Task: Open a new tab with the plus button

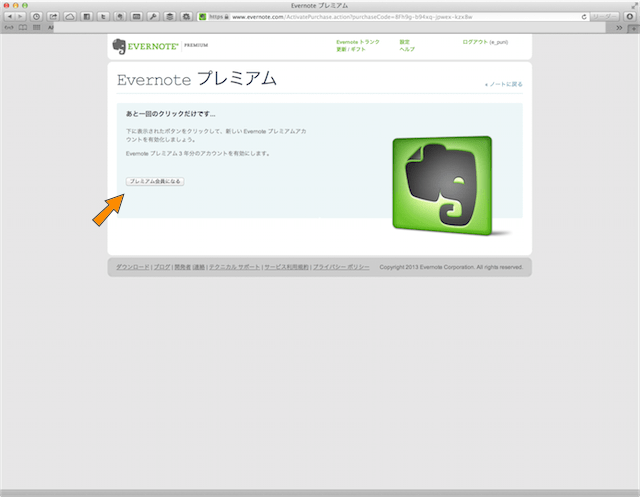Action: click(x=634, y=29)
